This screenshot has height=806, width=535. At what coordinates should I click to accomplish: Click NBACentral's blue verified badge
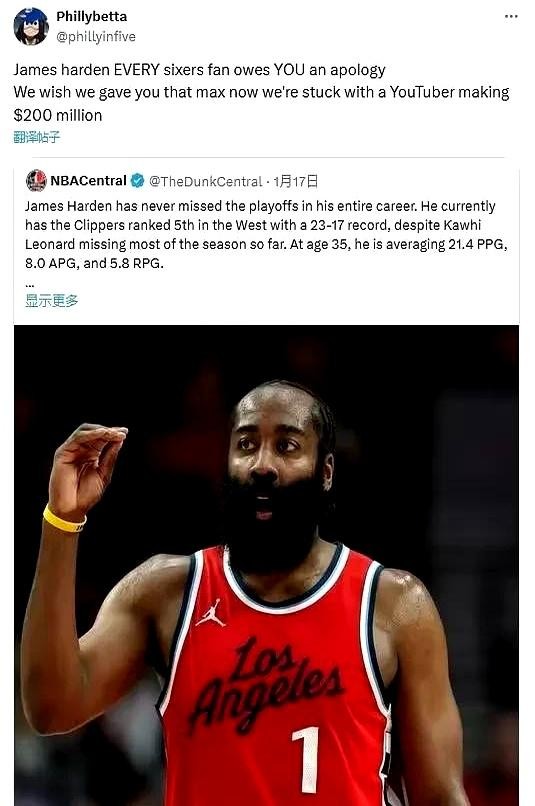137,180
